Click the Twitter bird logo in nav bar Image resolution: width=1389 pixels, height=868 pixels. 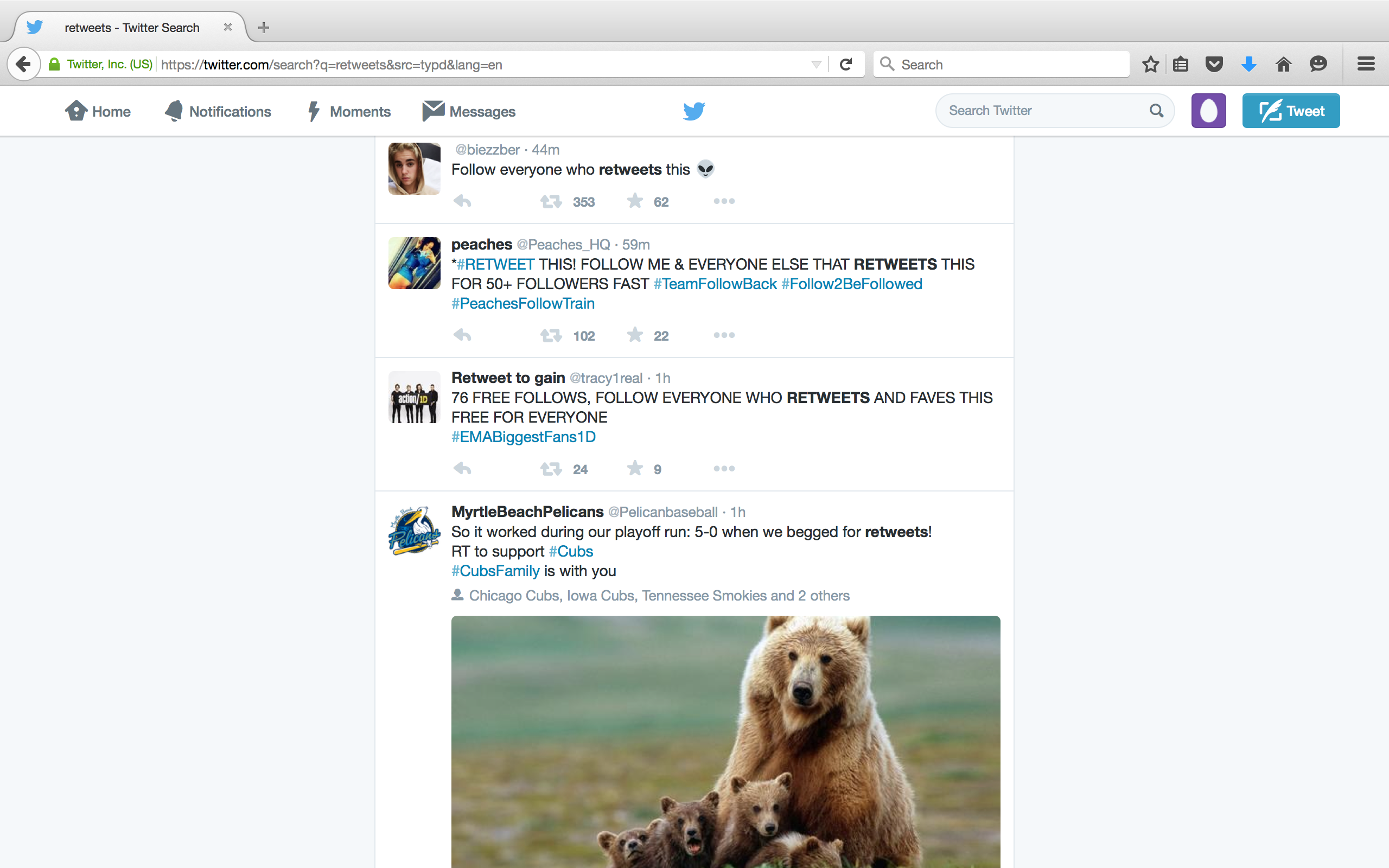pyautogui.click(x=694, y=111)
